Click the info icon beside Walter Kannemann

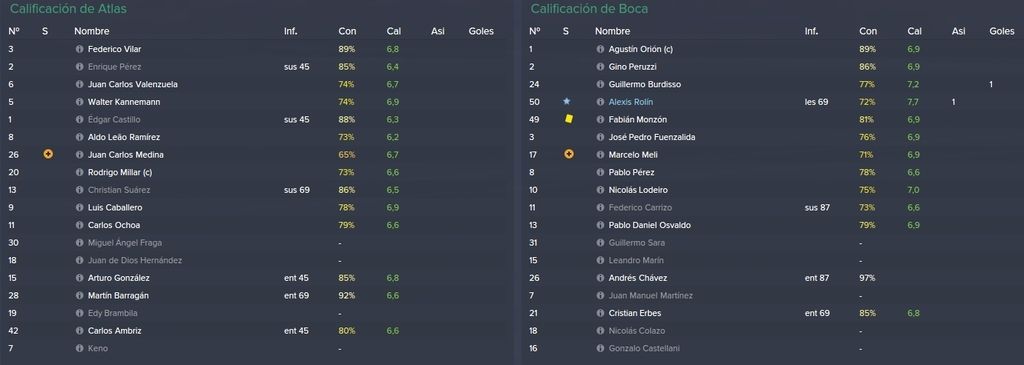80,102
